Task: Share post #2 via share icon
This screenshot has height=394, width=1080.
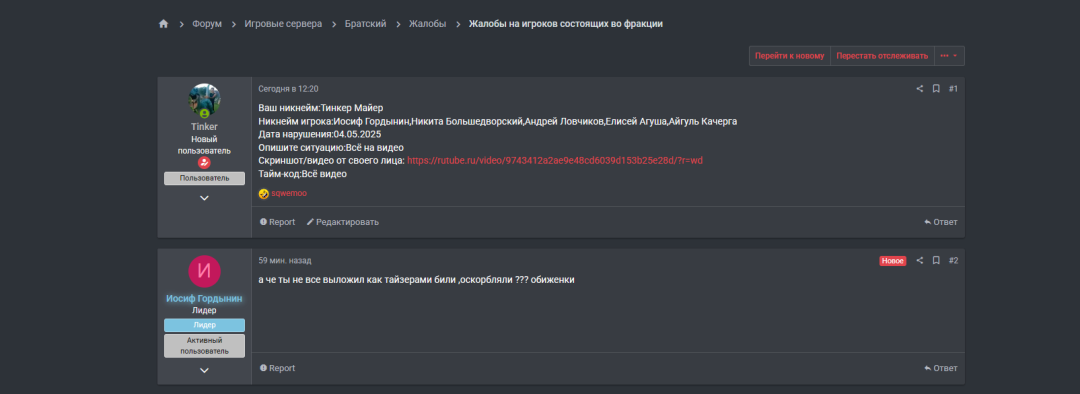Action: pos(920,260)
